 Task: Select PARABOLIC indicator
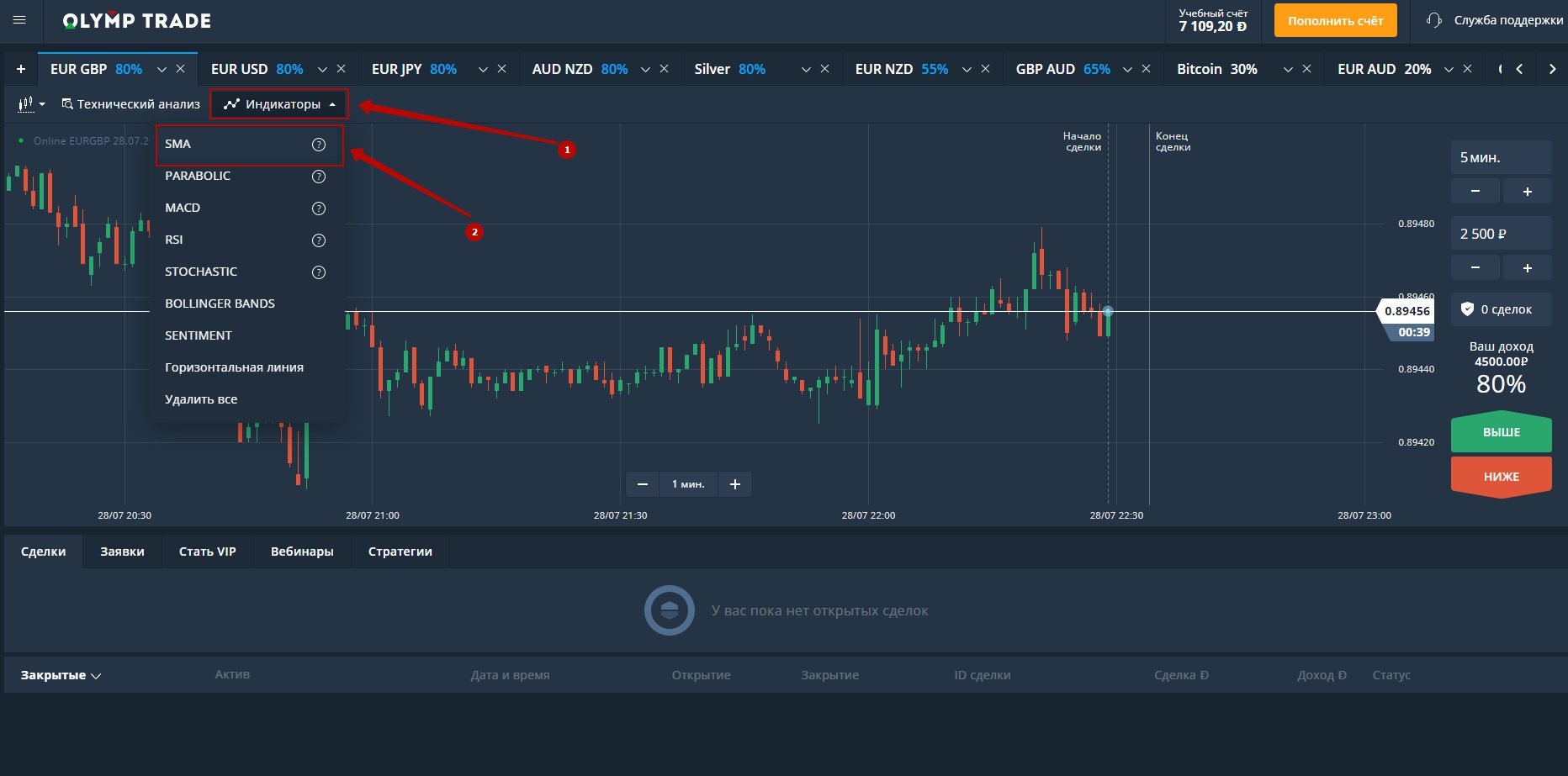[x=247, y=176]
